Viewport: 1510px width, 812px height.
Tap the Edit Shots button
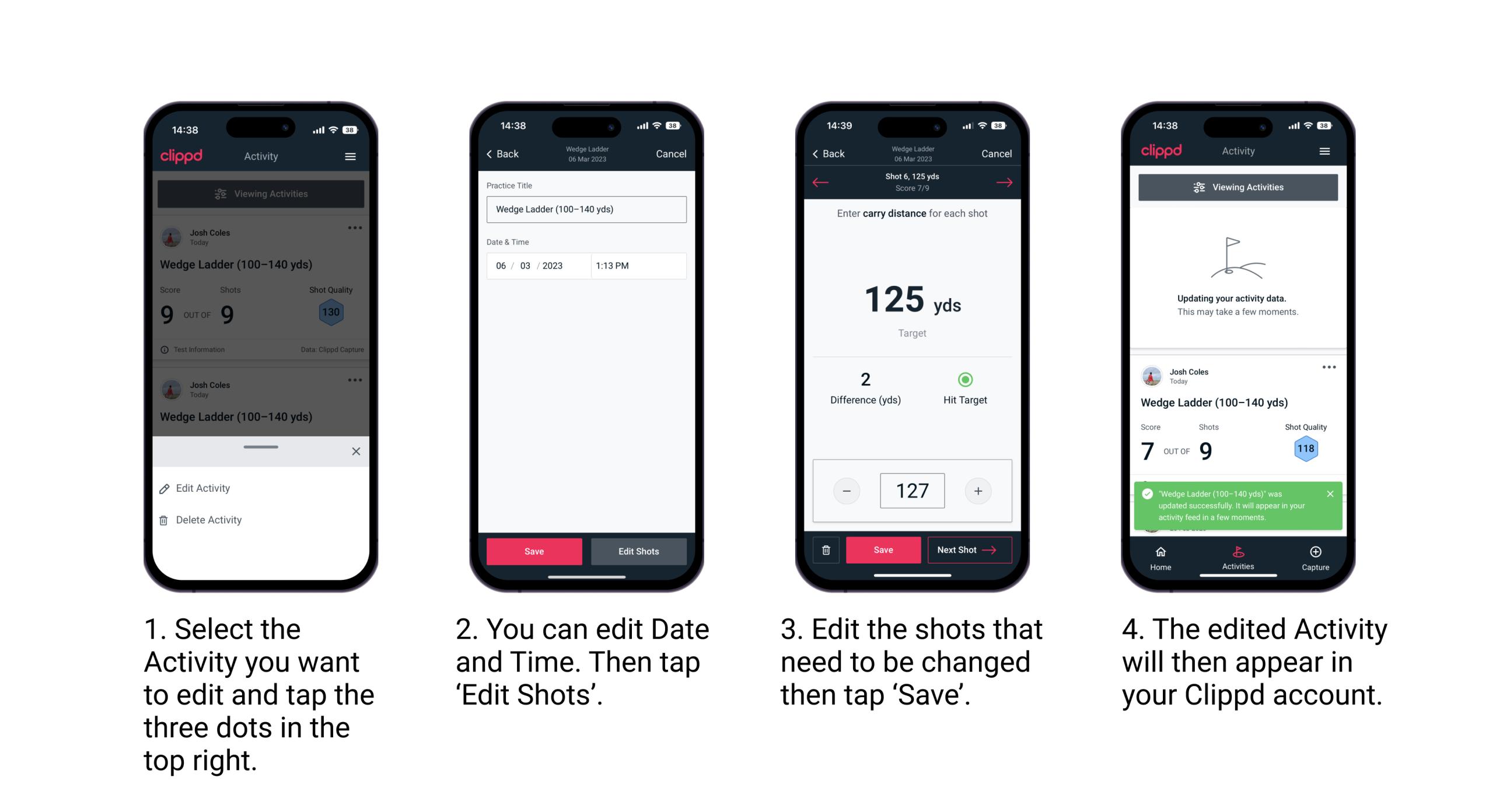[640, 550]
